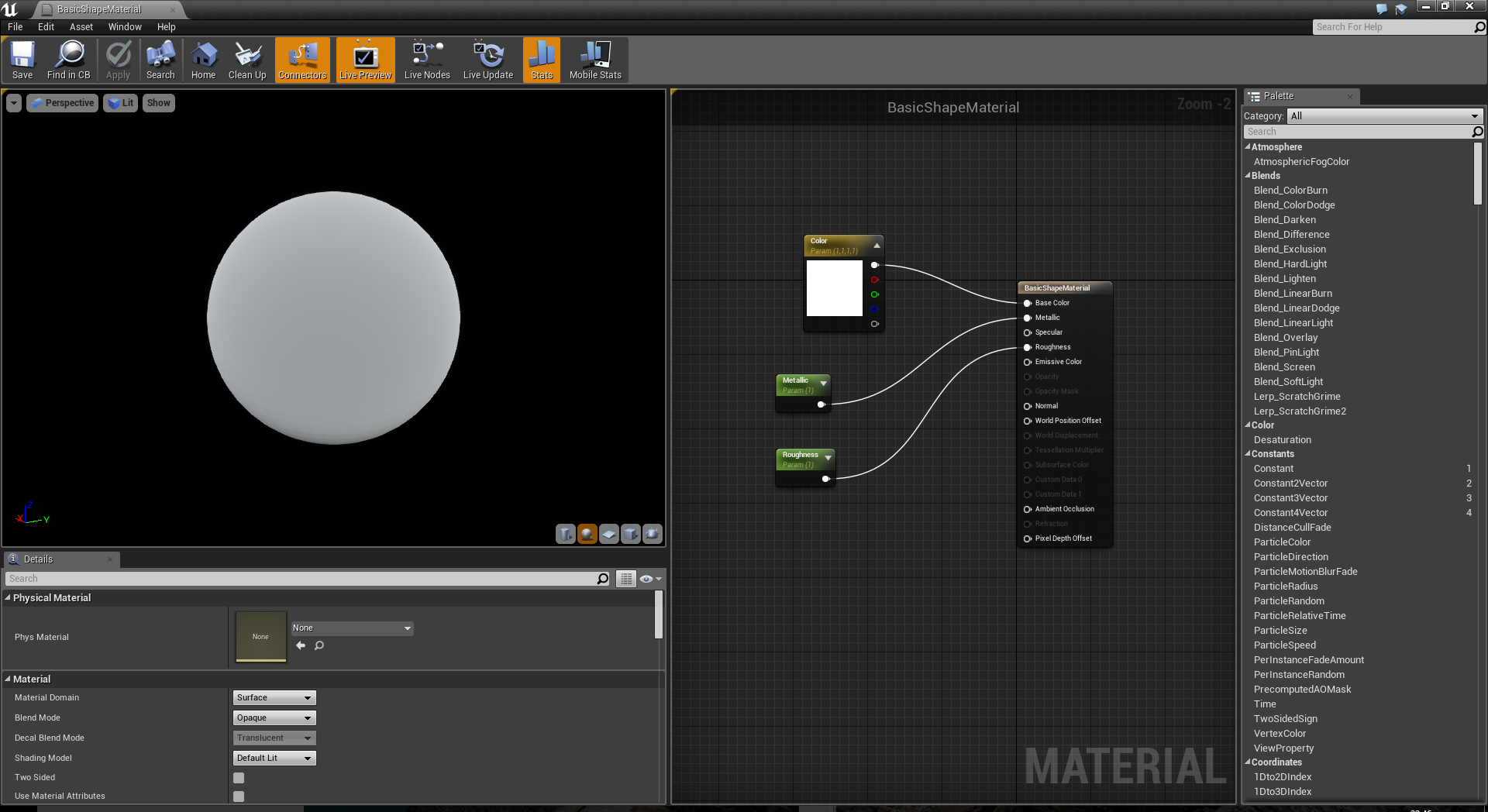1488x812 pixels.
Task: Use selected mesh as preview icon
Action: [653, 534]
